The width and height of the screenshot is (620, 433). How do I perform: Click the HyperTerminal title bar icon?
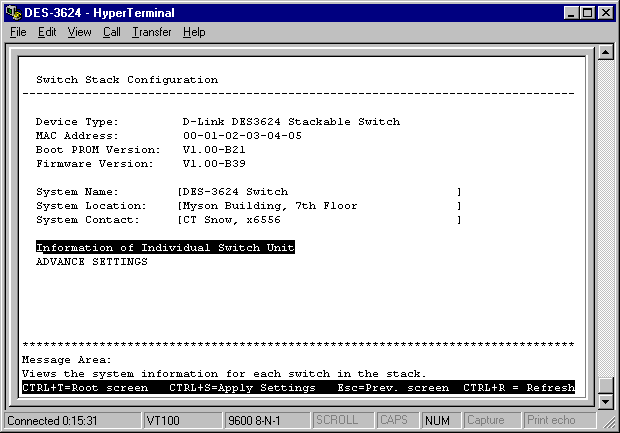pyautogui.click(x=13, y=13)
